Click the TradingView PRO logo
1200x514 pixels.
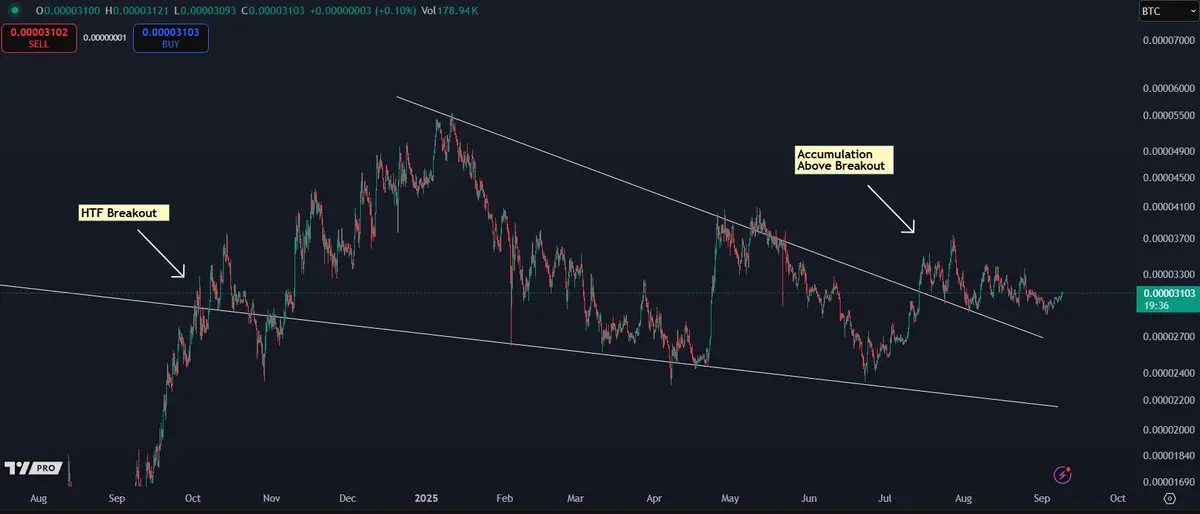pos(31,468)
